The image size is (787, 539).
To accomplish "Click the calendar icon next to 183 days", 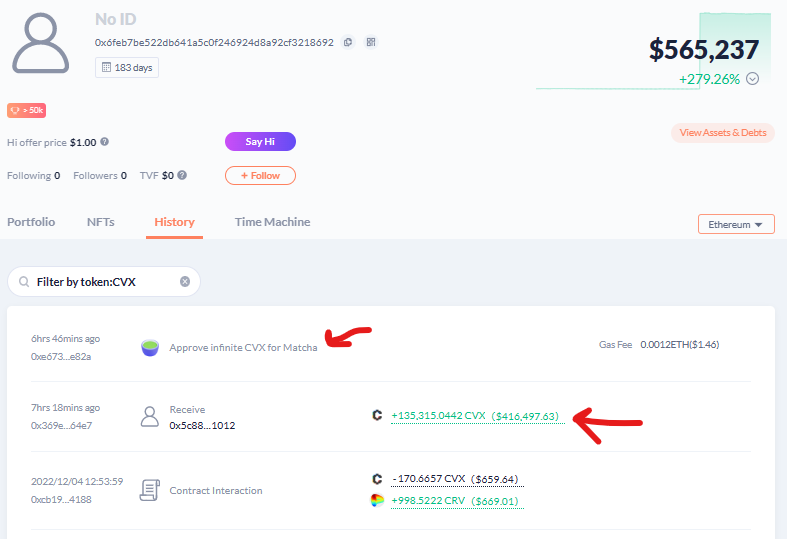I will point(106,67).
